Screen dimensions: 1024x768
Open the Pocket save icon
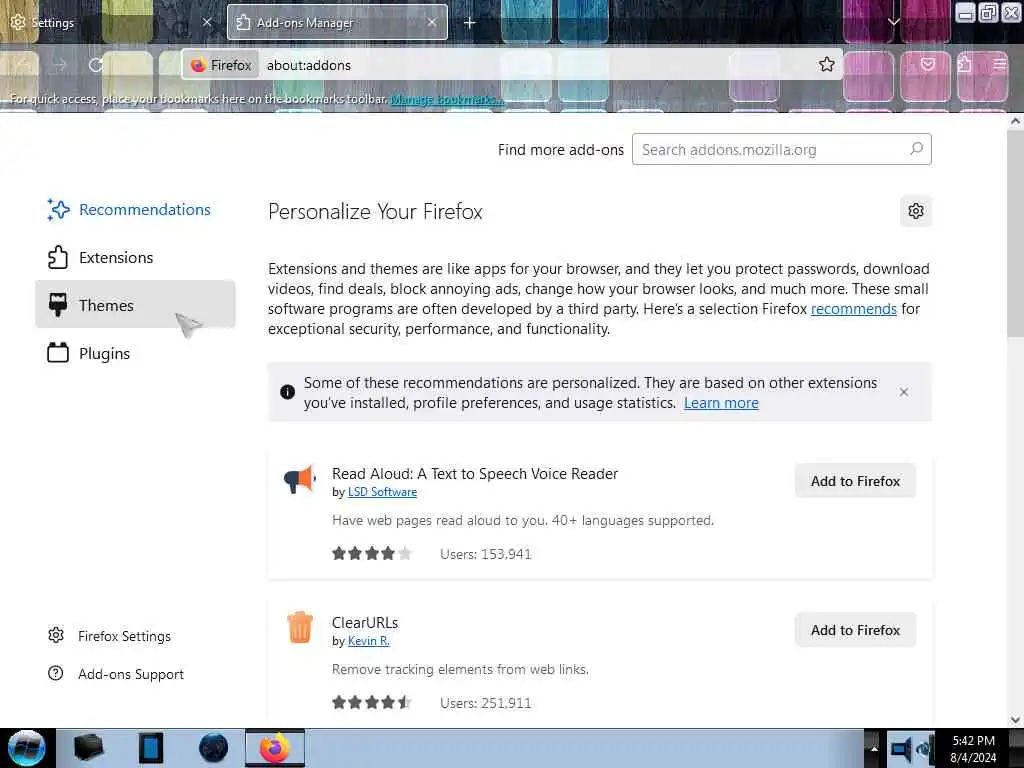pos(928,64)
